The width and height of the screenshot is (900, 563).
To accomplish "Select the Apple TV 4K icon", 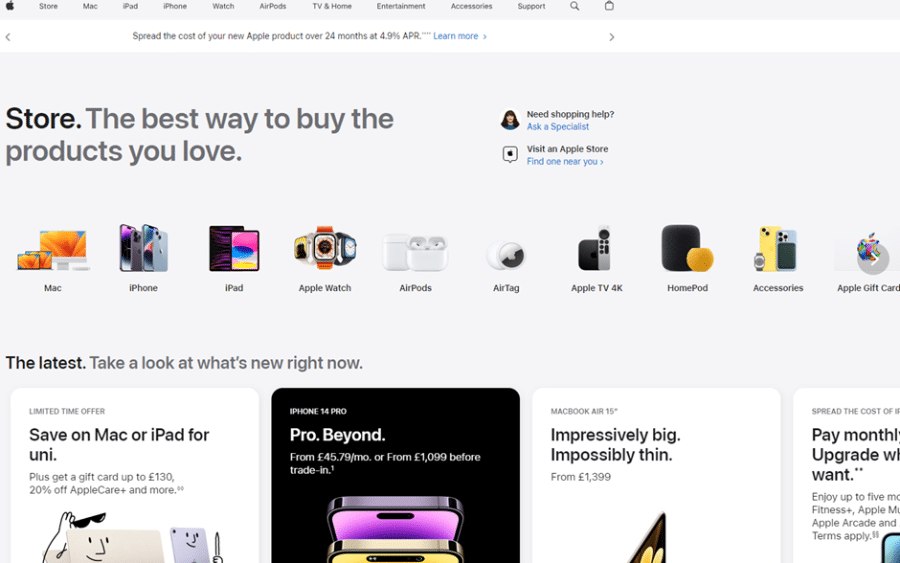I will click(596, 248).
